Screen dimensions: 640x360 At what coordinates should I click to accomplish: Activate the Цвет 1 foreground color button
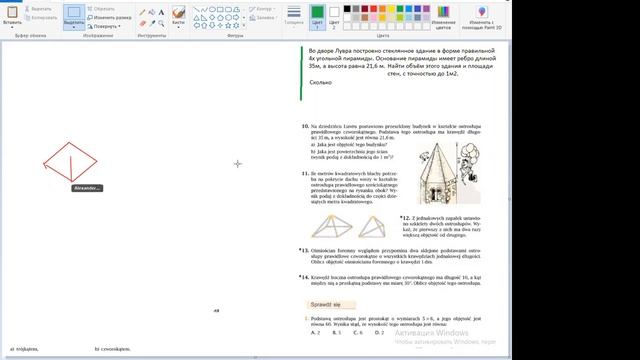(x=317, y=18)
